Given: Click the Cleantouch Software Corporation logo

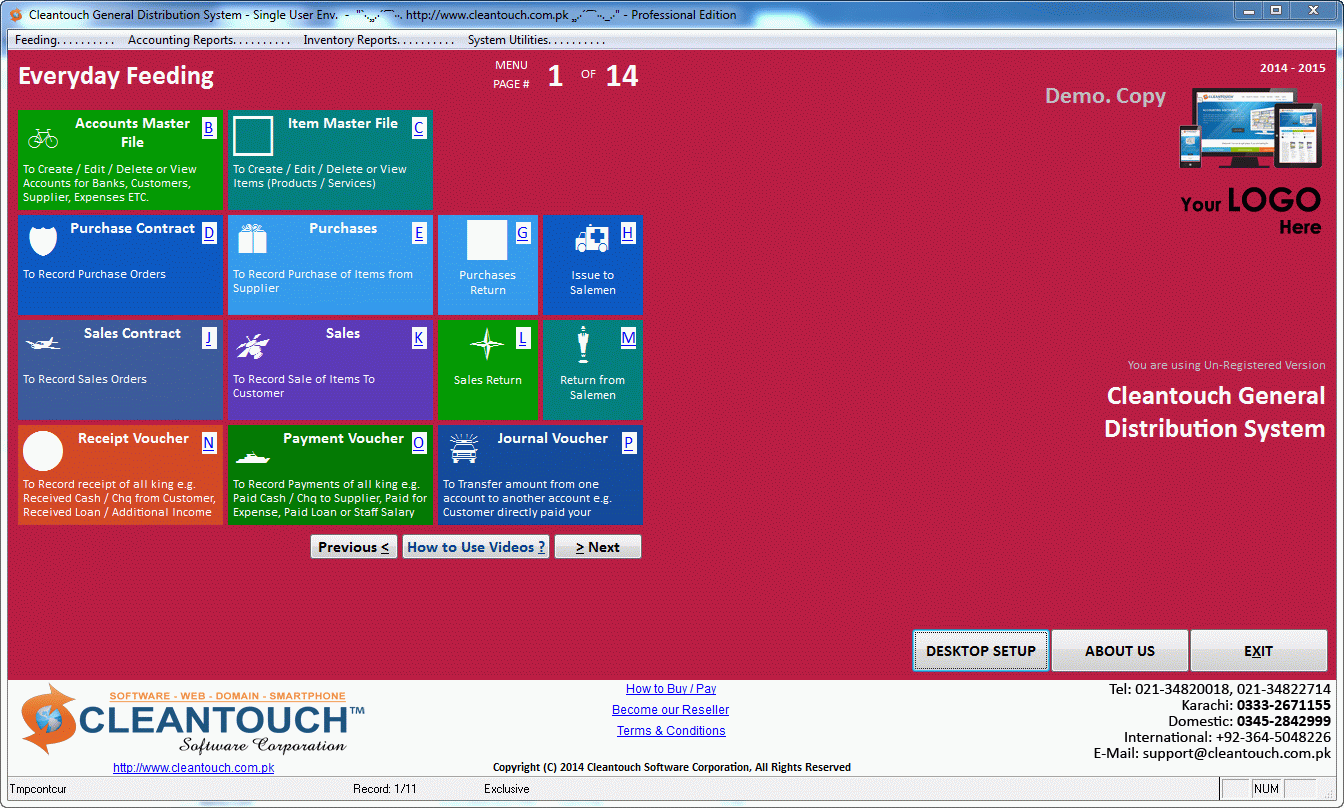Looking at the screenshot, I should [x=192, y=722].
